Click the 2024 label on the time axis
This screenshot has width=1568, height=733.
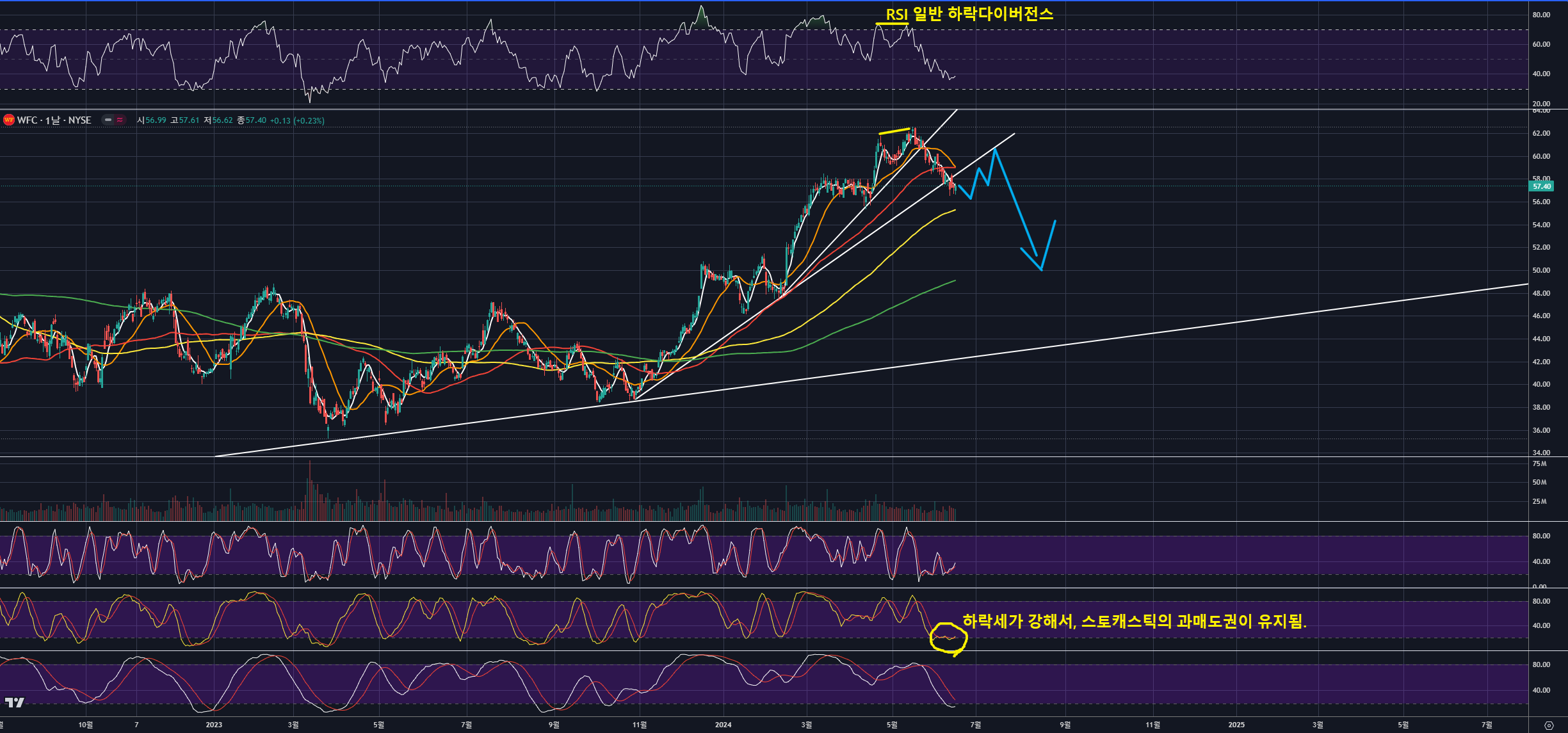[723, 725]
